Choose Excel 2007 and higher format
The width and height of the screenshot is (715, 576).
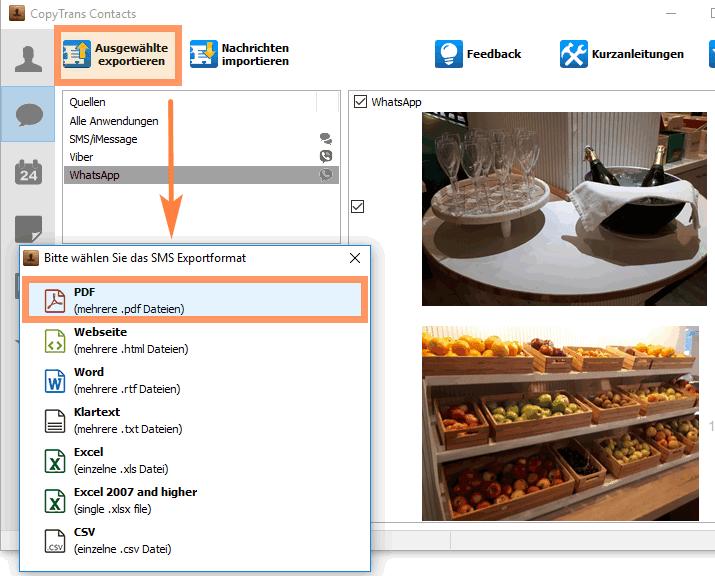pos(195,500)
